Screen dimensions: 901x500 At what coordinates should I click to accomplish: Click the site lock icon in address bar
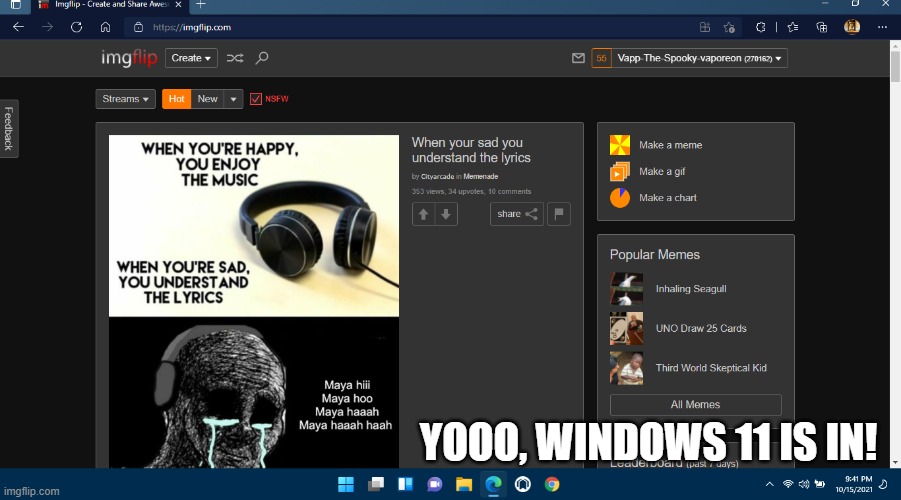tap(138, 27)
